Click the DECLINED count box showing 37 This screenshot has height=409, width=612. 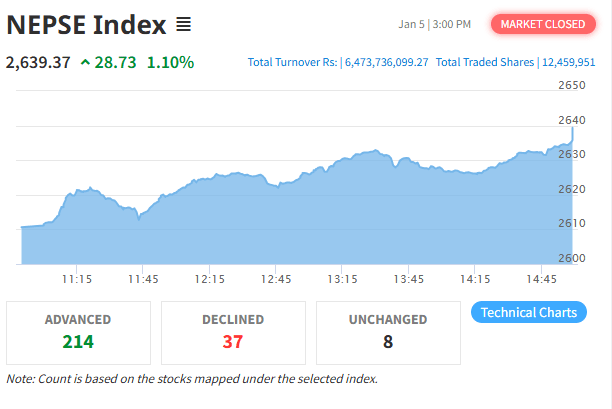(233, 332)
